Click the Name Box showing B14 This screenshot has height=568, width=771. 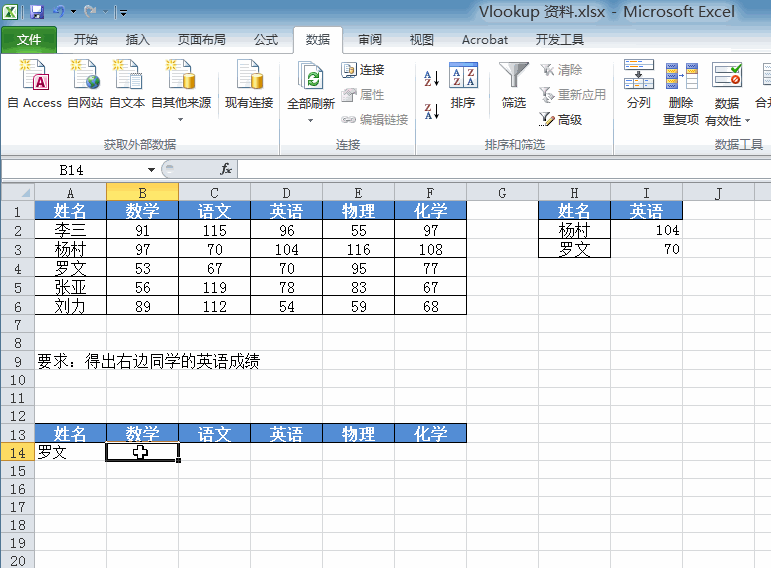tap(72, 170)
